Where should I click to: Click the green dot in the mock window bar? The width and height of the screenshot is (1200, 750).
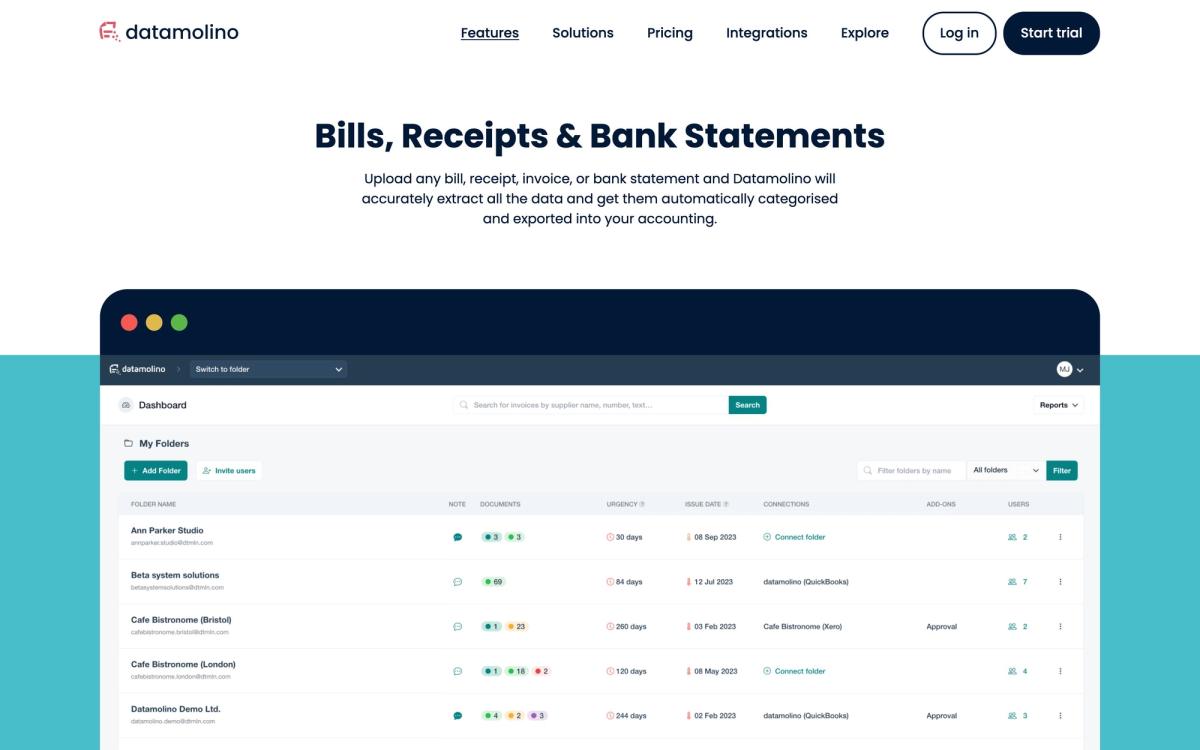coord(179,322)
